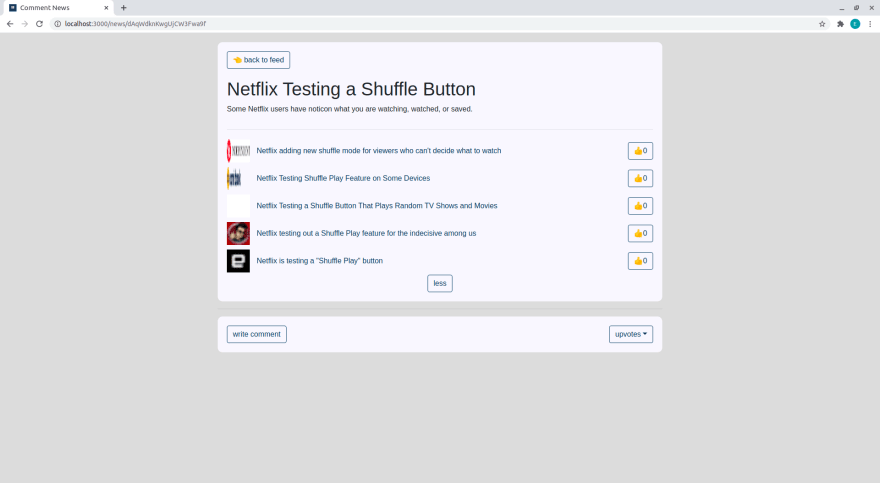Click the 'Some Netflix users have noticon' summary text
Image resolution: width=880 pixels, height=483 pixels.
pos(350,109)
